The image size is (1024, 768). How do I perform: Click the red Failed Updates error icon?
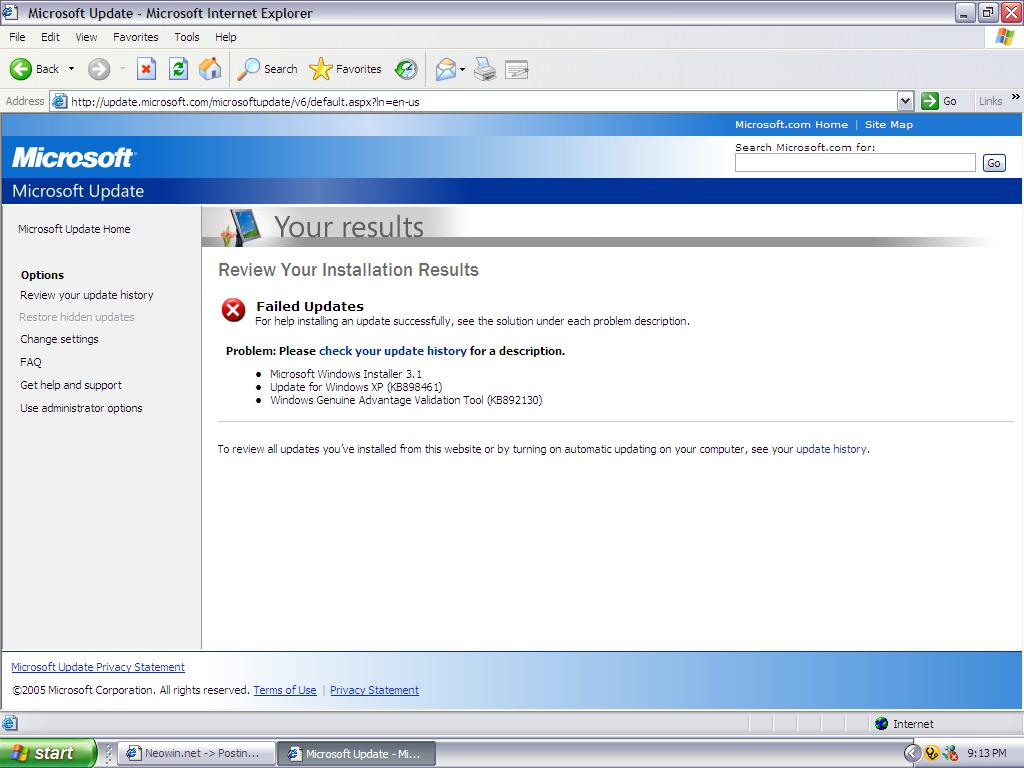[x=233, y=310]
